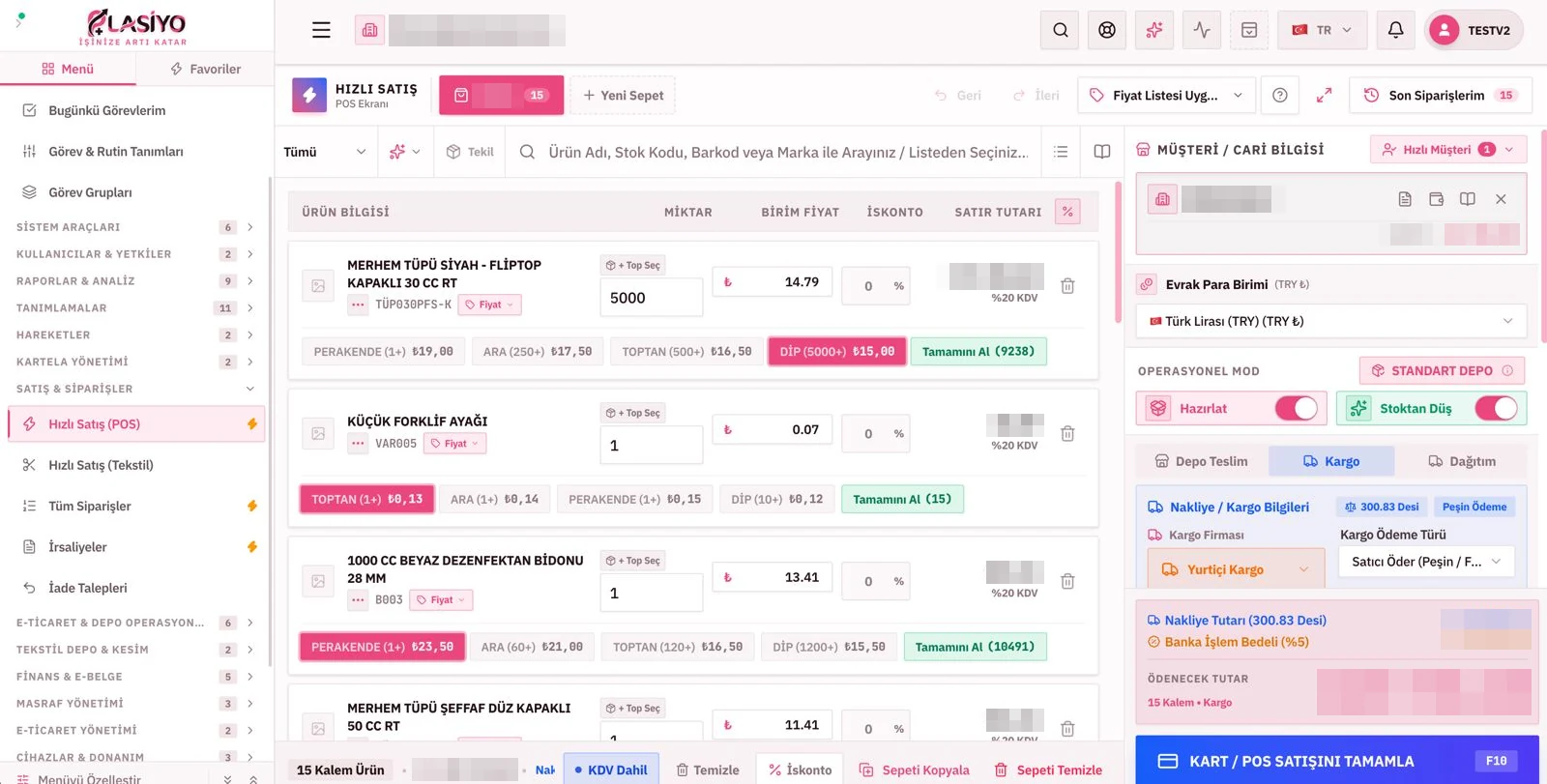
Task: Select PERAKENDE (1+) ₺23,50 price tier
Action: (382, 647)
